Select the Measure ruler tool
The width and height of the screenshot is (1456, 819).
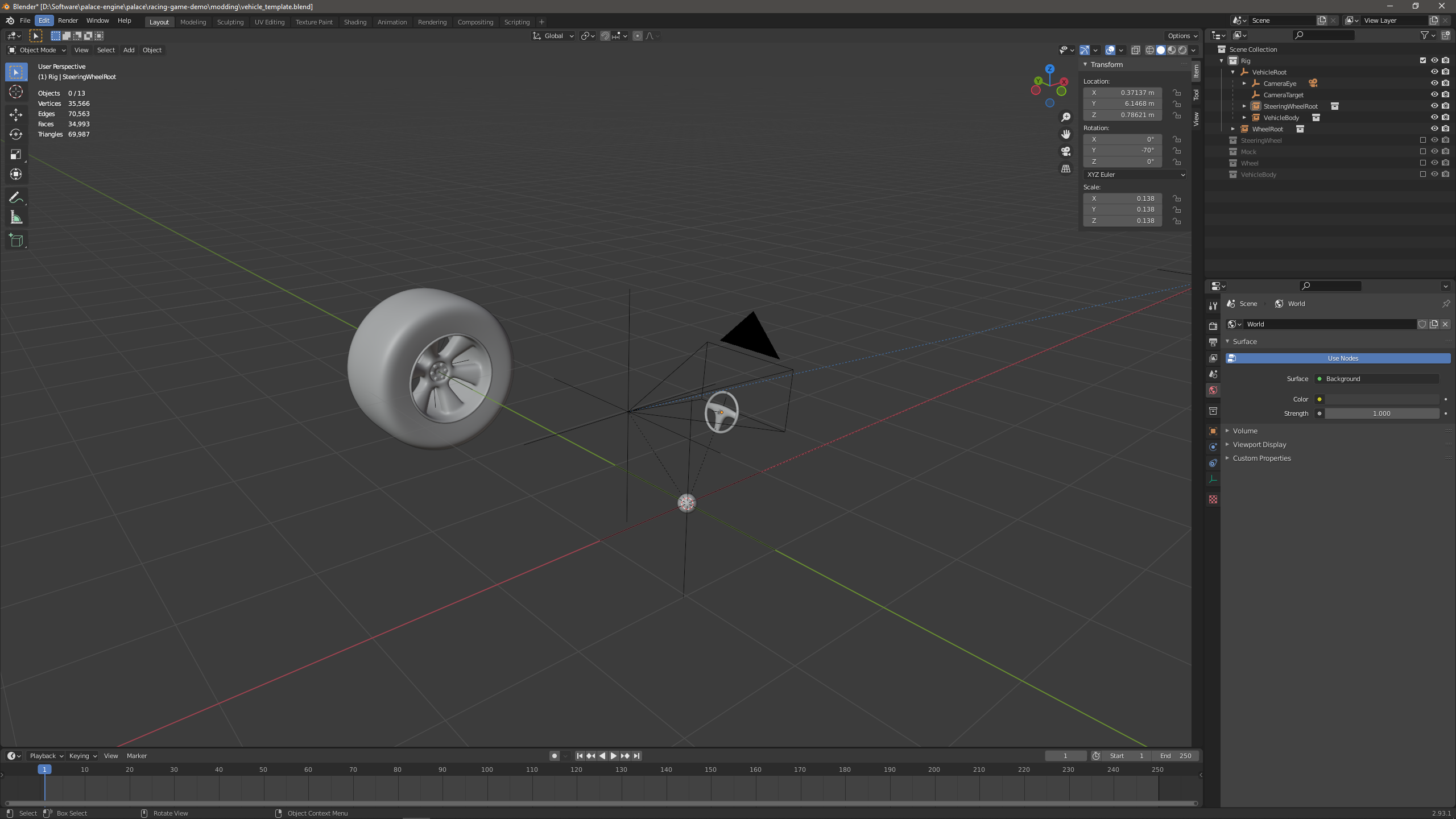pyautogui.click(x=16, y=217)
